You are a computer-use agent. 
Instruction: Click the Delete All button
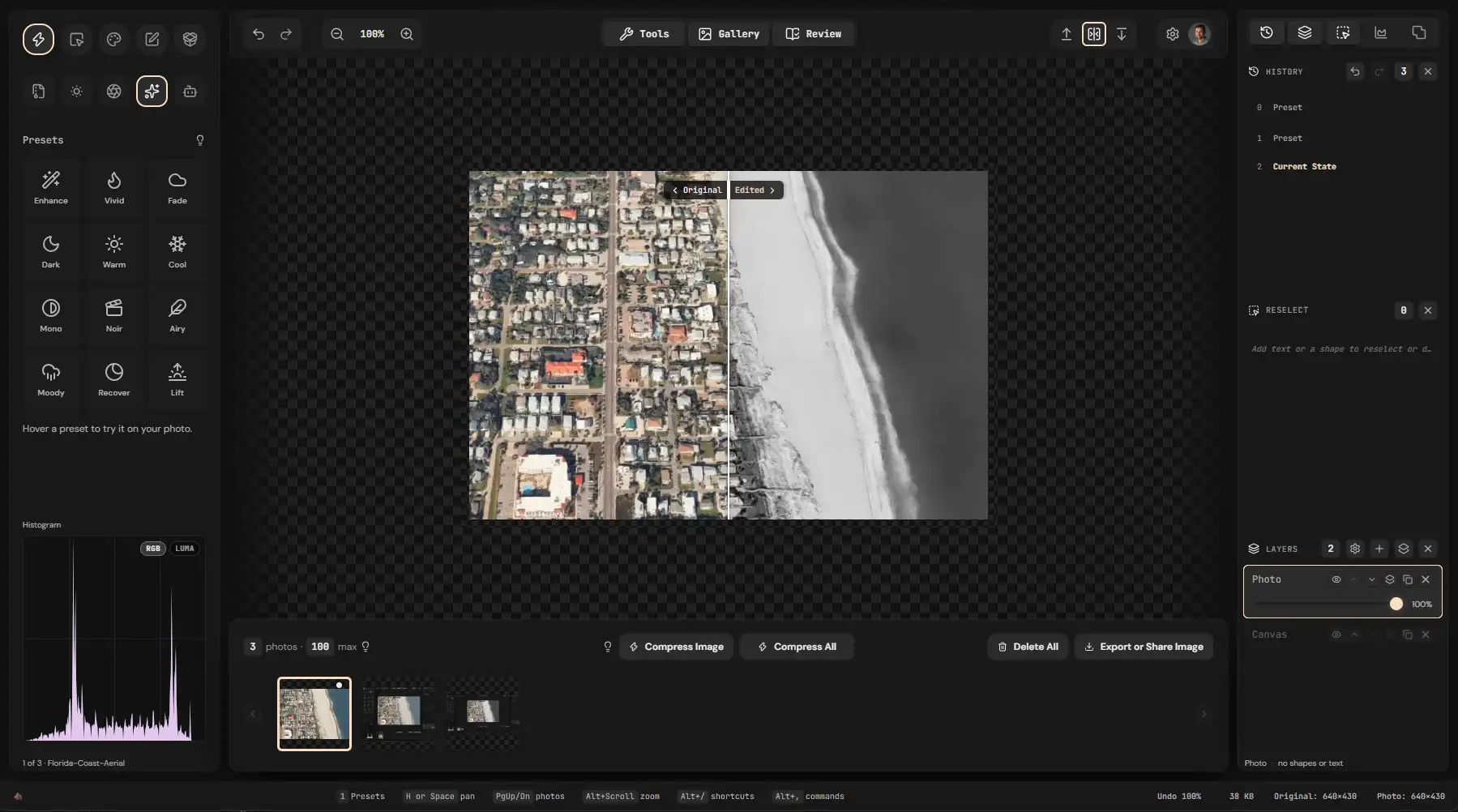(1028, 647)
